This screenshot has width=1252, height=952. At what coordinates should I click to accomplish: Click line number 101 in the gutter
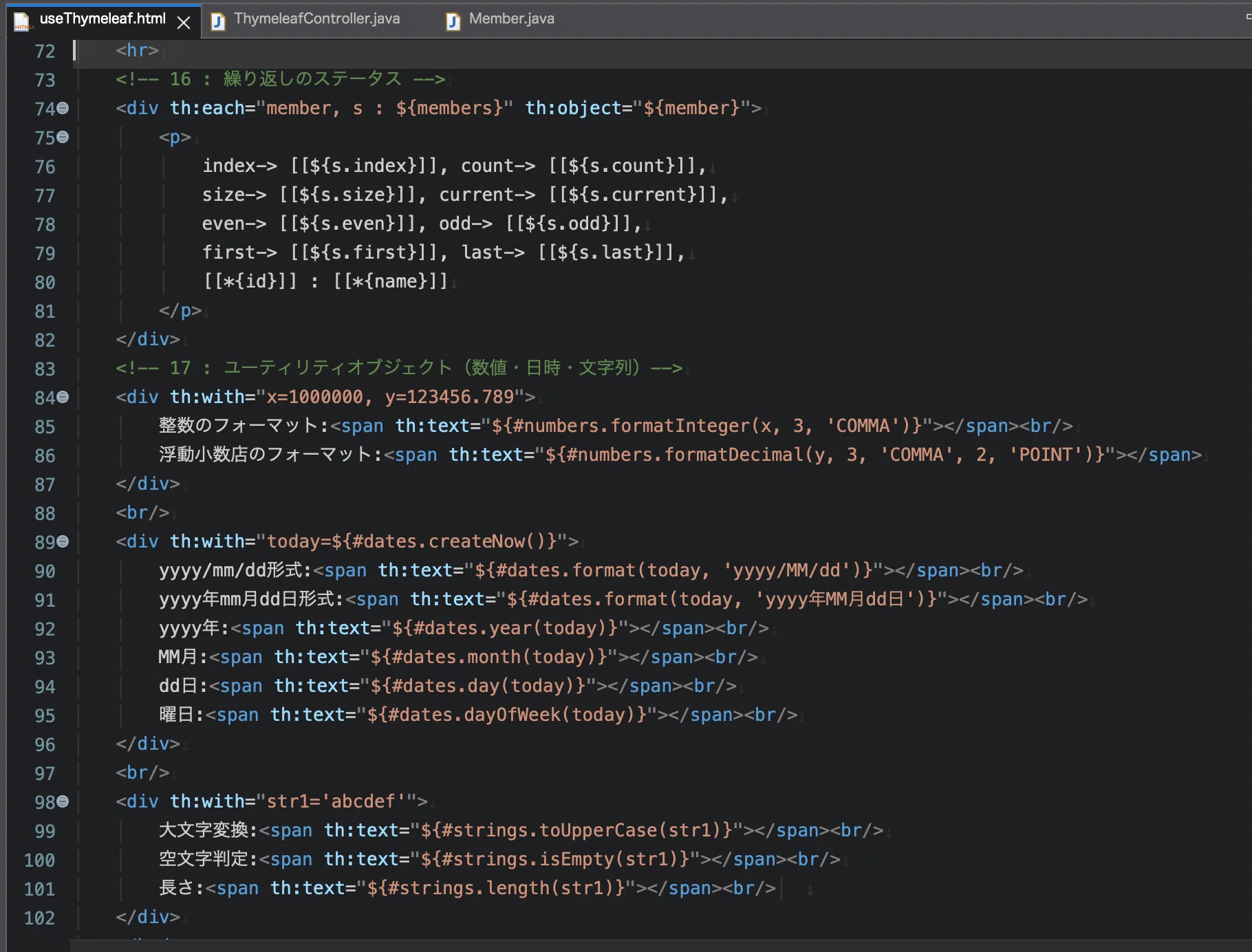pyautogui.click(x=39, y=889)
